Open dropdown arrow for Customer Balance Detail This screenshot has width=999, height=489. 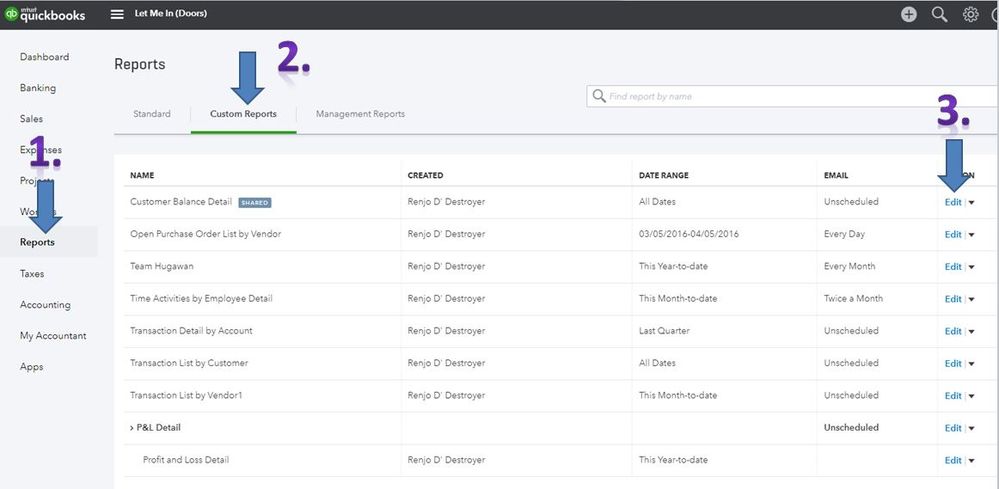click(x=971, y=203)
